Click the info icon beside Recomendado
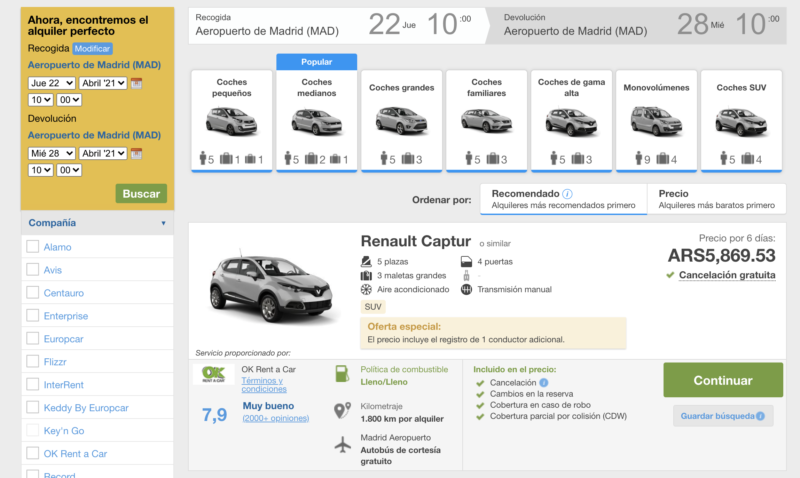This screenshot has width=800, height=478. [x=568, y=194]
